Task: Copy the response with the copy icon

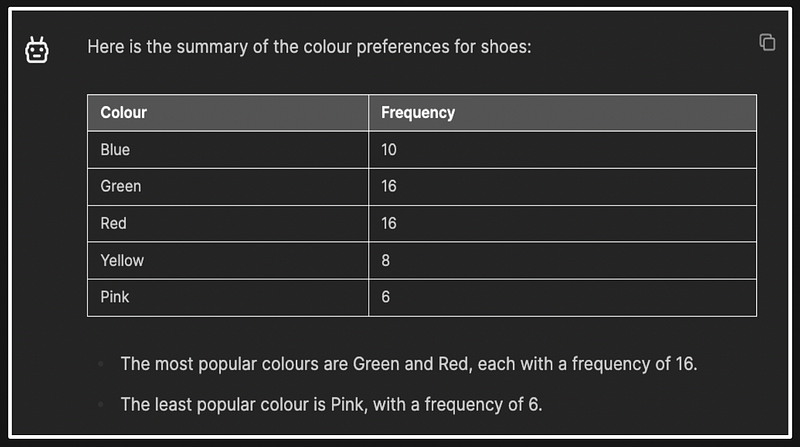Action: coord(767,42)
